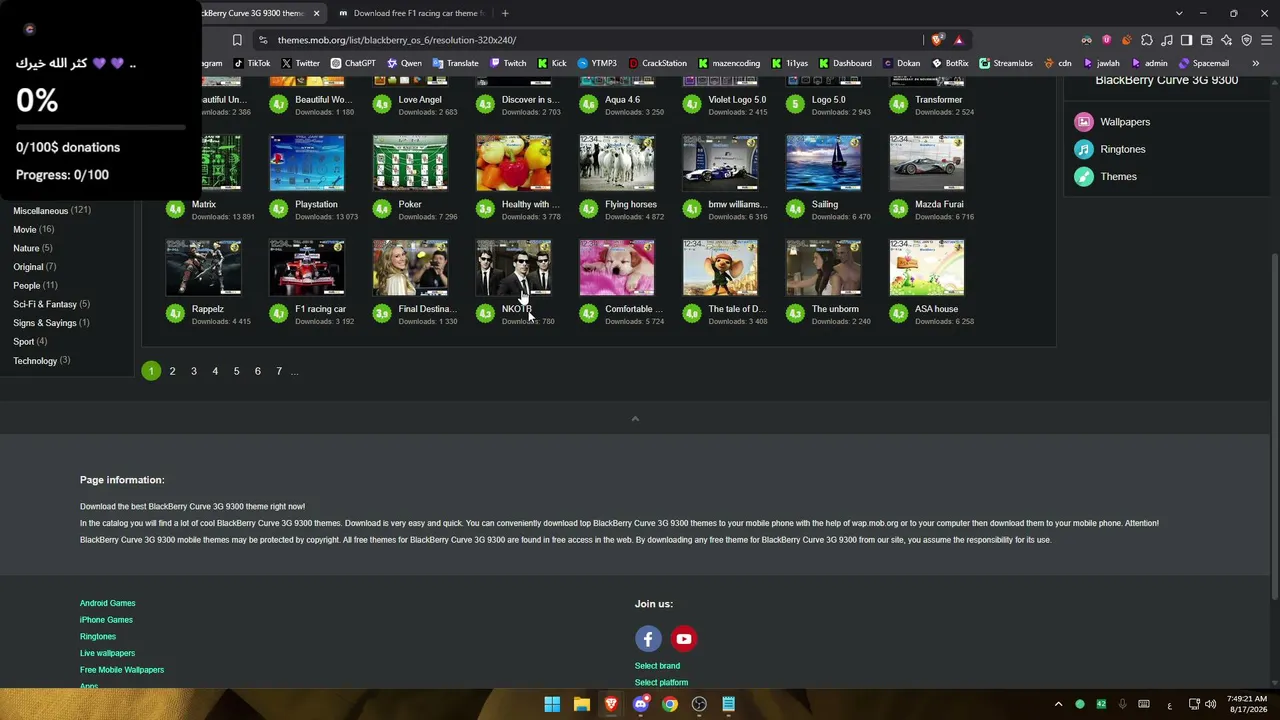
Task: Open the F1 racing car theme thumbnail
Action: pos(307,268)
